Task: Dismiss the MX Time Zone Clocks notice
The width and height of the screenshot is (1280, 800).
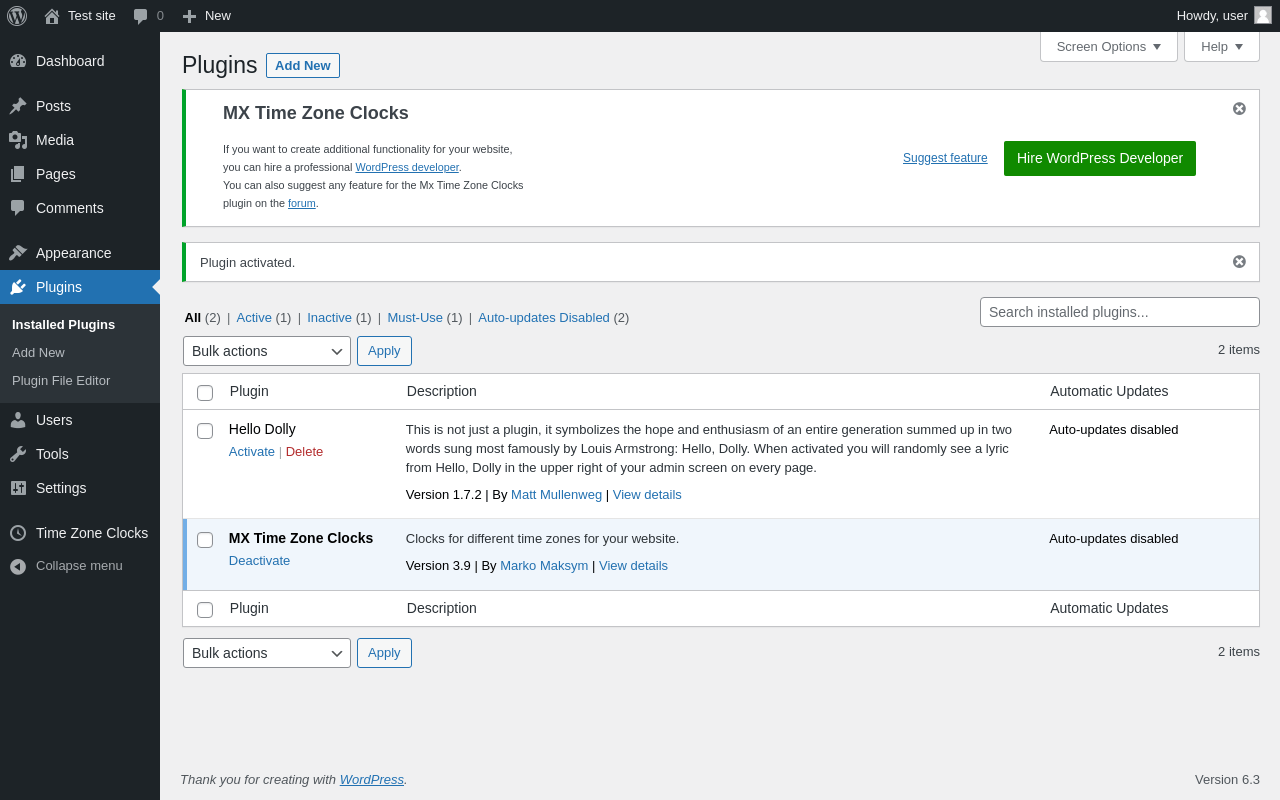Action: (x=1239, y=108)
